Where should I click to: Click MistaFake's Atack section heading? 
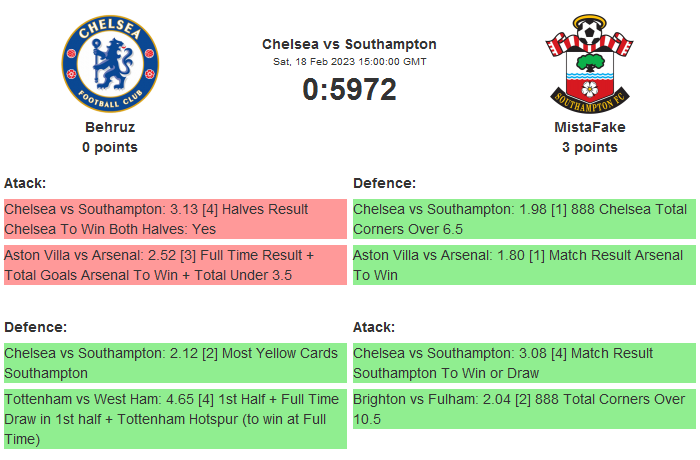coord(374,327)
